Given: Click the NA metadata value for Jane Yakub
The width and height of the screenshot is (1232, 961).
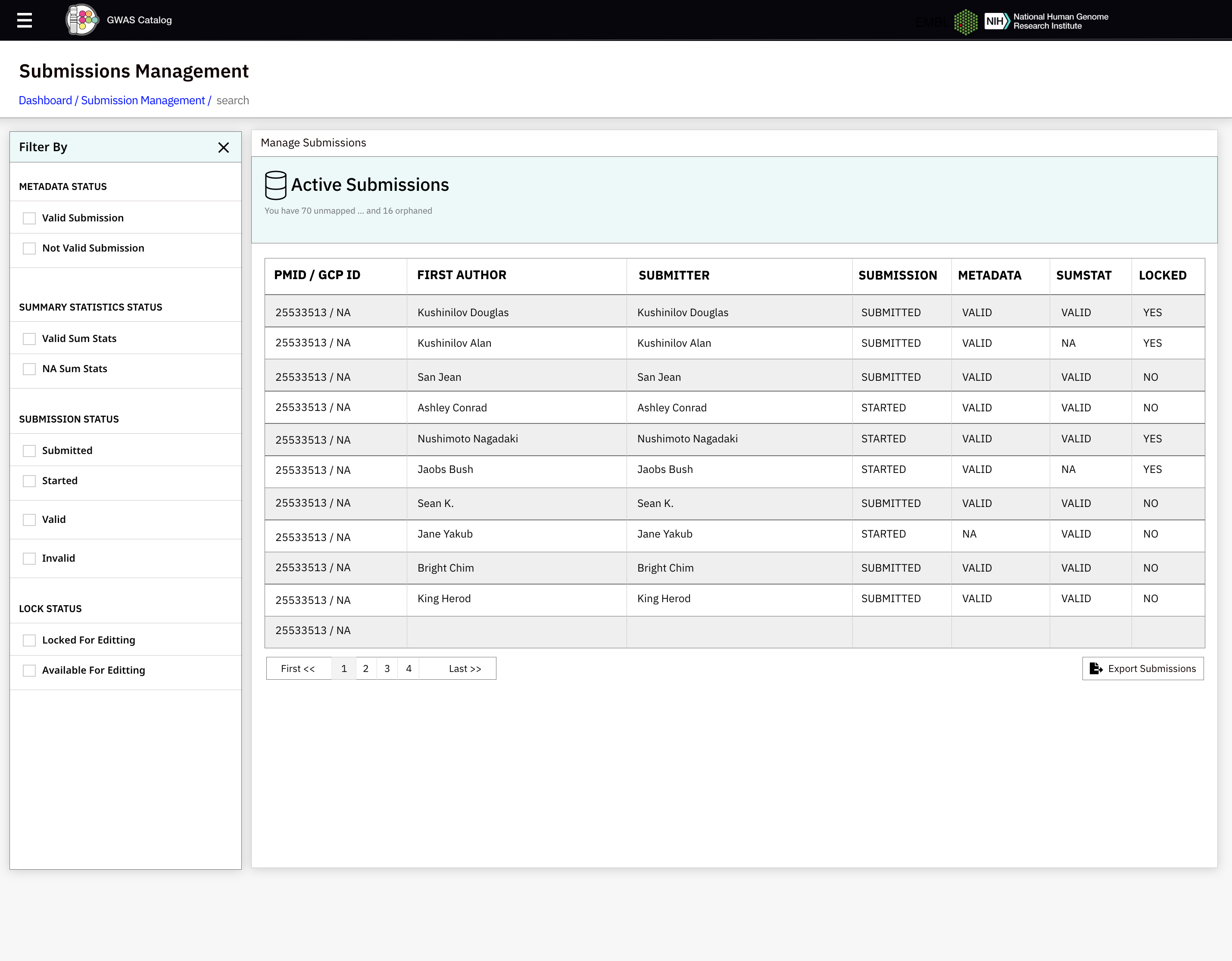Looking at the screenshot, I should click(x=969, y=534).
